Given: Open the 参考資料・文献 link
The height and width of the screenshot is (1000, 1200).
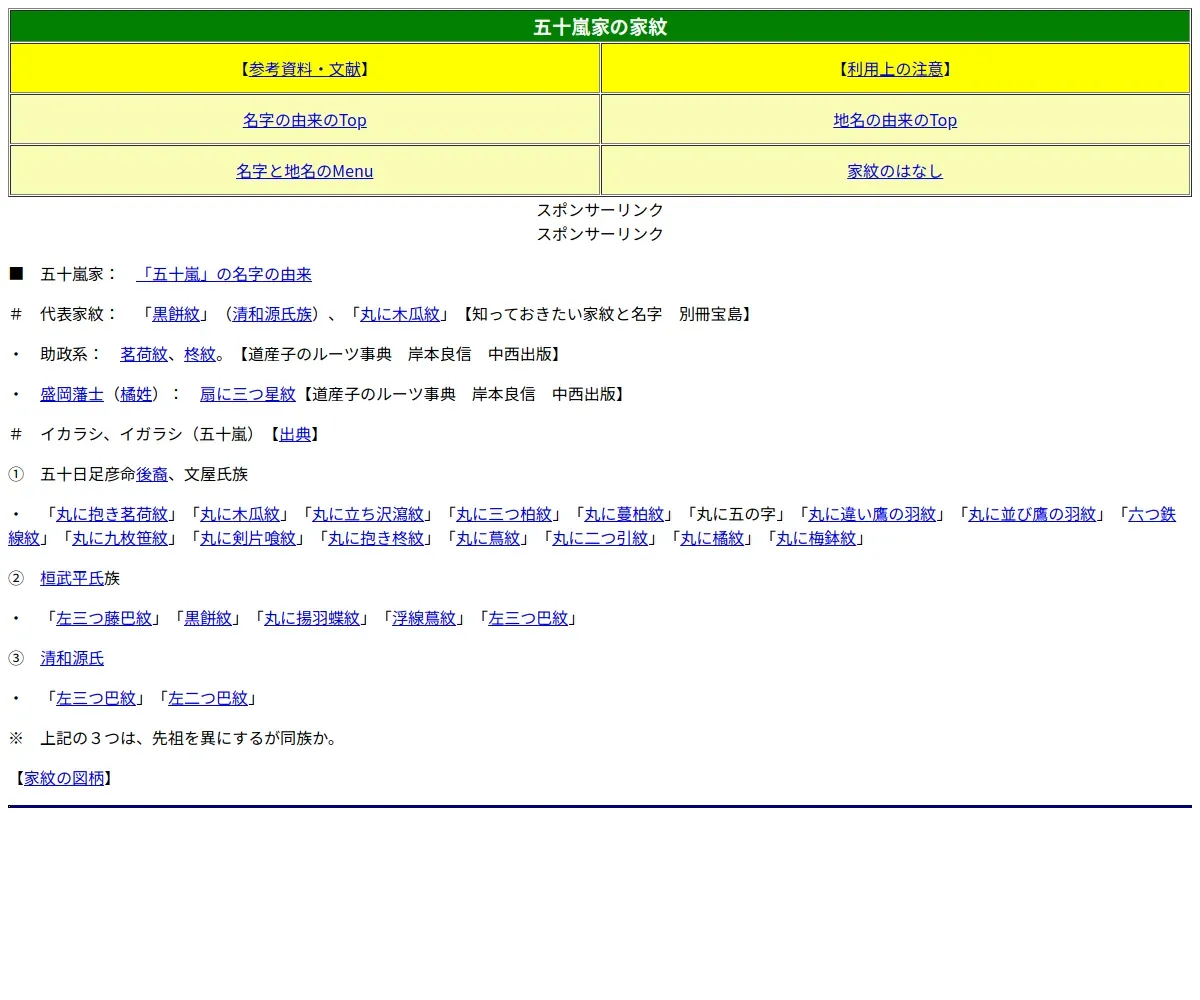Looking at the screenshot, I should click(x=305, y=69).
